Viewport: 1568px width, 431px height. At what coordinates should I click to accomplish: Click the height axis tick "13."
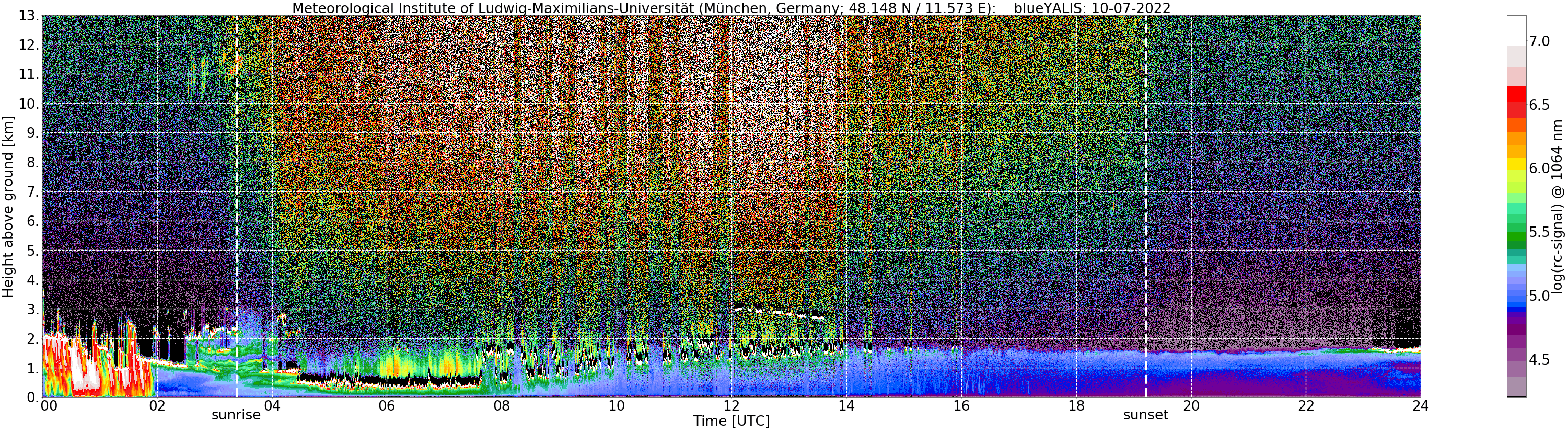[29, 16]
